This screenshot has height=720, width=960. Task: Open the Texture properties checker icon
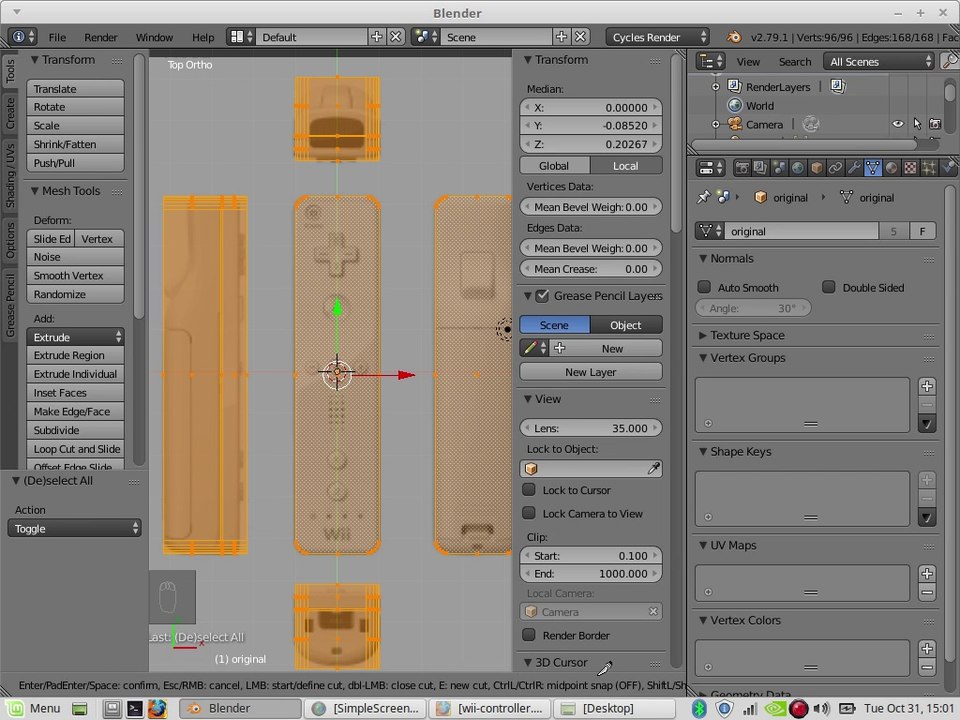[x=910, y=167]
